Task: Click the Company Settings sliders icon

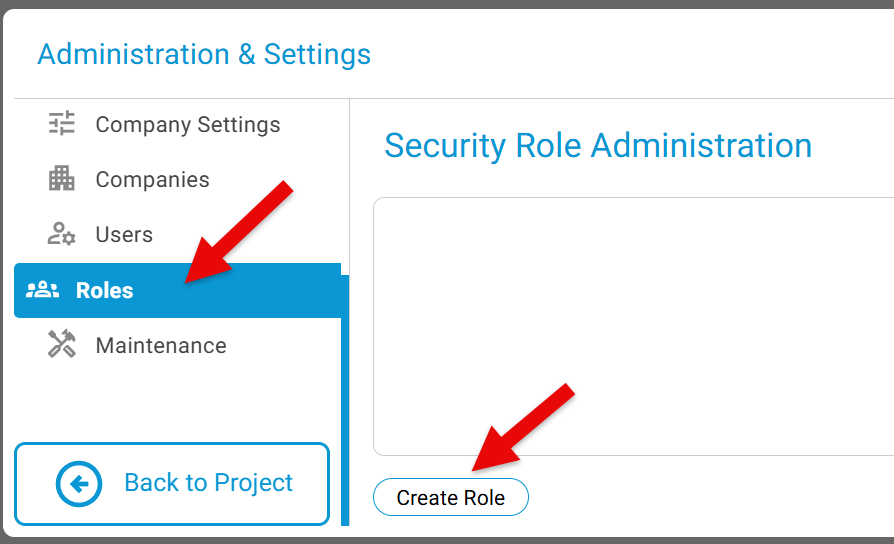Action: 62,124
